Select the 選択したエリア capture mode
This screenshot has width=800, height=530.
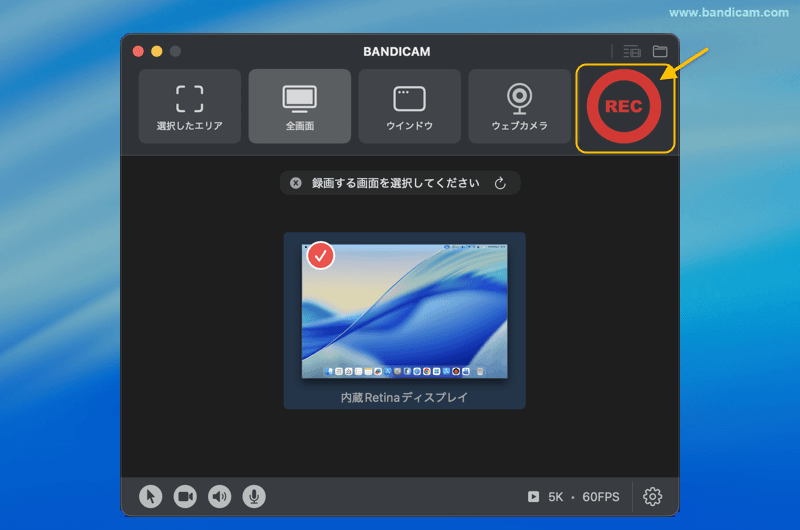click(189, 106)
